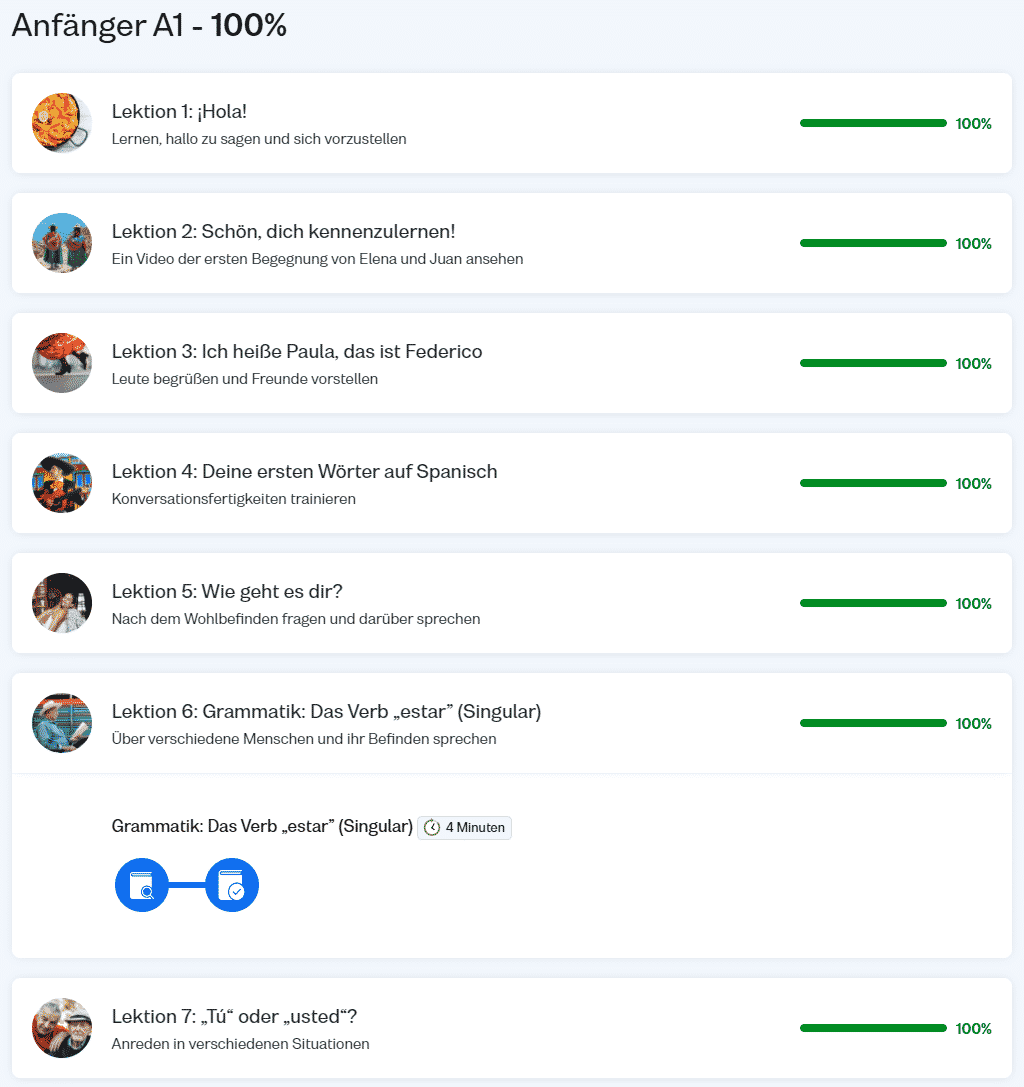Open the book-with-checkmark review step icon
1024x1087 pixels.
click(x=232, y=885)
